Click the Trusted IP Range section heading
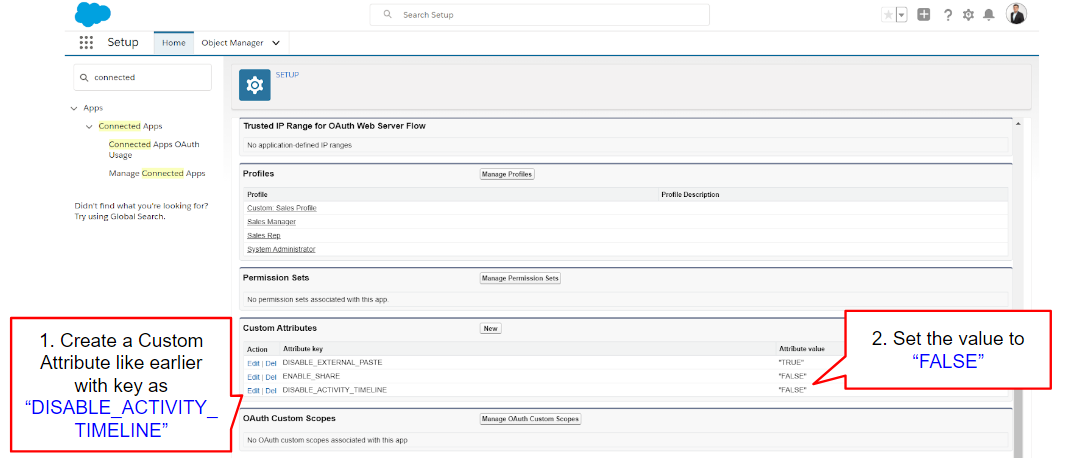1067x458 pixels. click(335, 126)
